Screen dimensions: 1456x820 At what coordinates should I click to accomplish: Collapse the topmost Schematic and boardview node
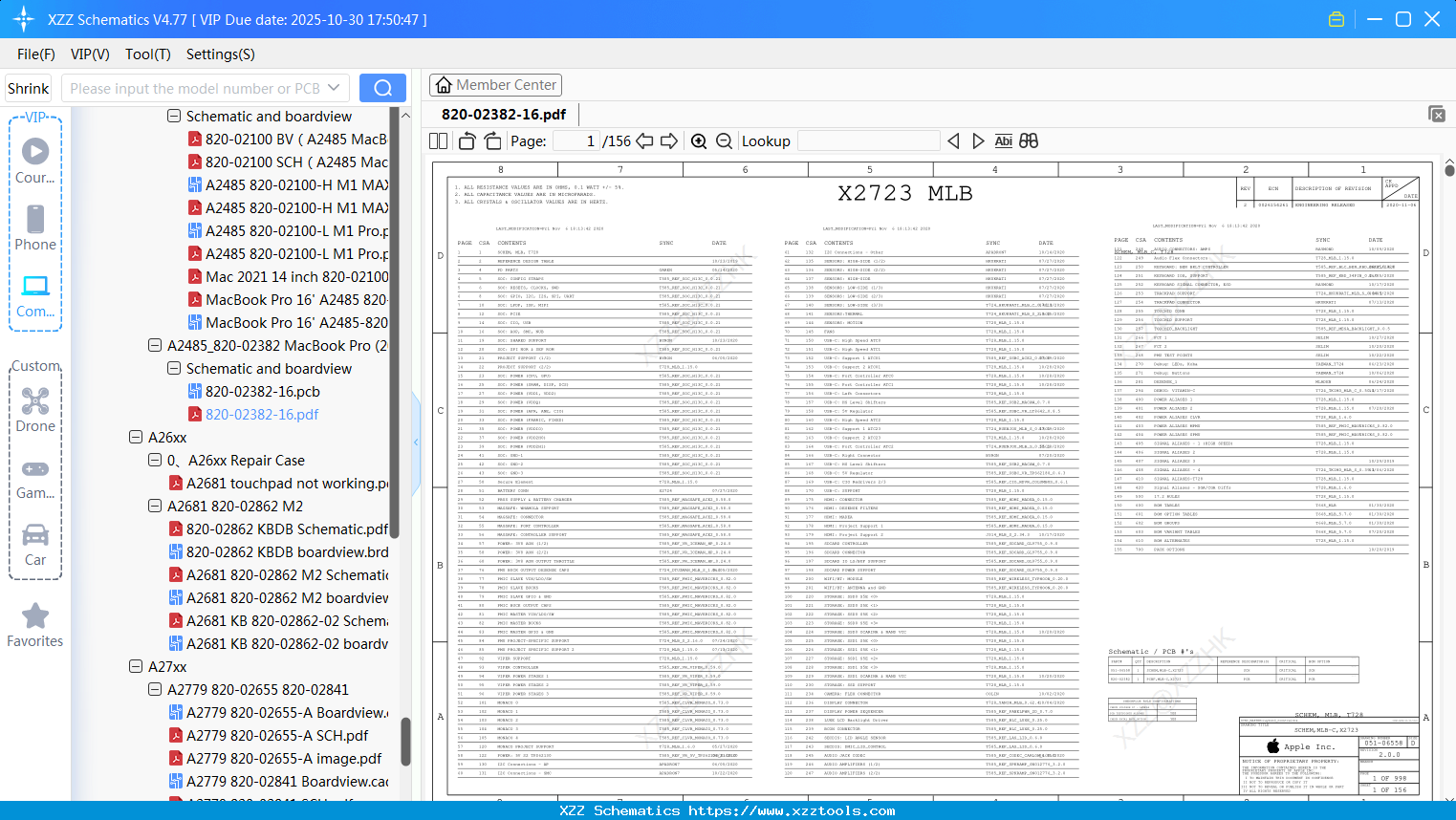click(x=174, y=117)
